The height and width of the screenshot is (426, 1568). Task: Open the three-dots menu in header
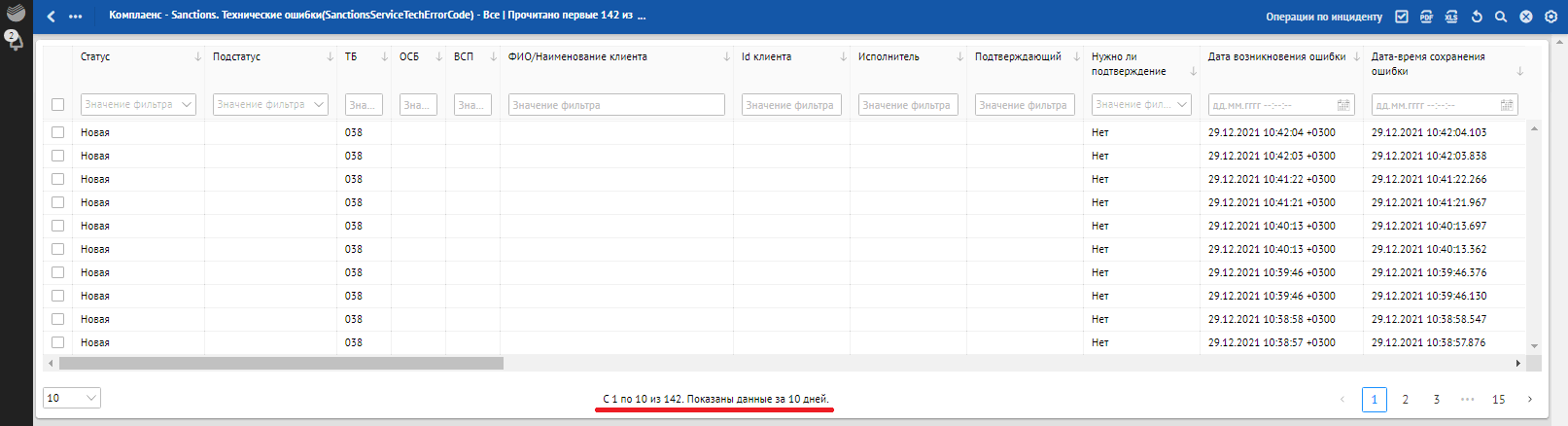pos(76,17)
